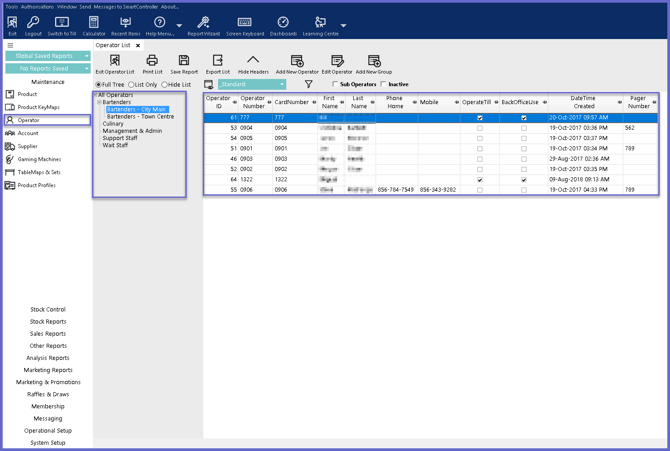The height and width of the screenshot is (451, 670).
Task: Open the Window menu
Action: coord(67,6)
